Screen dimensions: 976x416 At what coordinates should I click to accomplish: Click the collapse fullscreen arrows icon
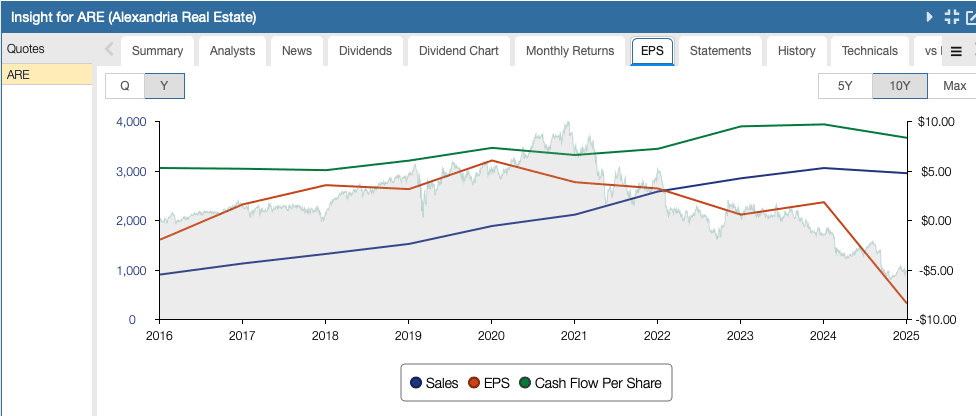pyautogui.click(x=950, y=17)
